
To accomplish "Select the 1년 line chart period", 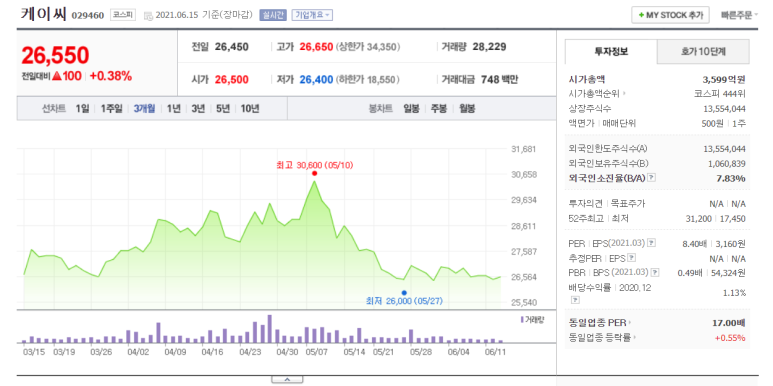I will click(x=174, y=108).
